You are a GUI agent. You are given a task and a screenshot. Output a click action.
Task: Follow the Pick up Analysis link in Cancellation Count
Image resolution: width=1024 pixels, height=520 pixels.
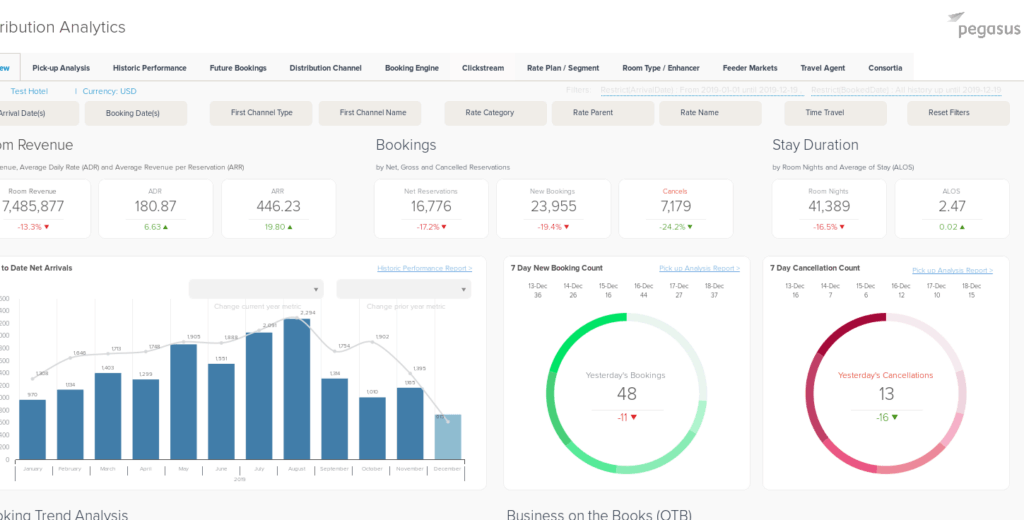[x=952, y=270]
